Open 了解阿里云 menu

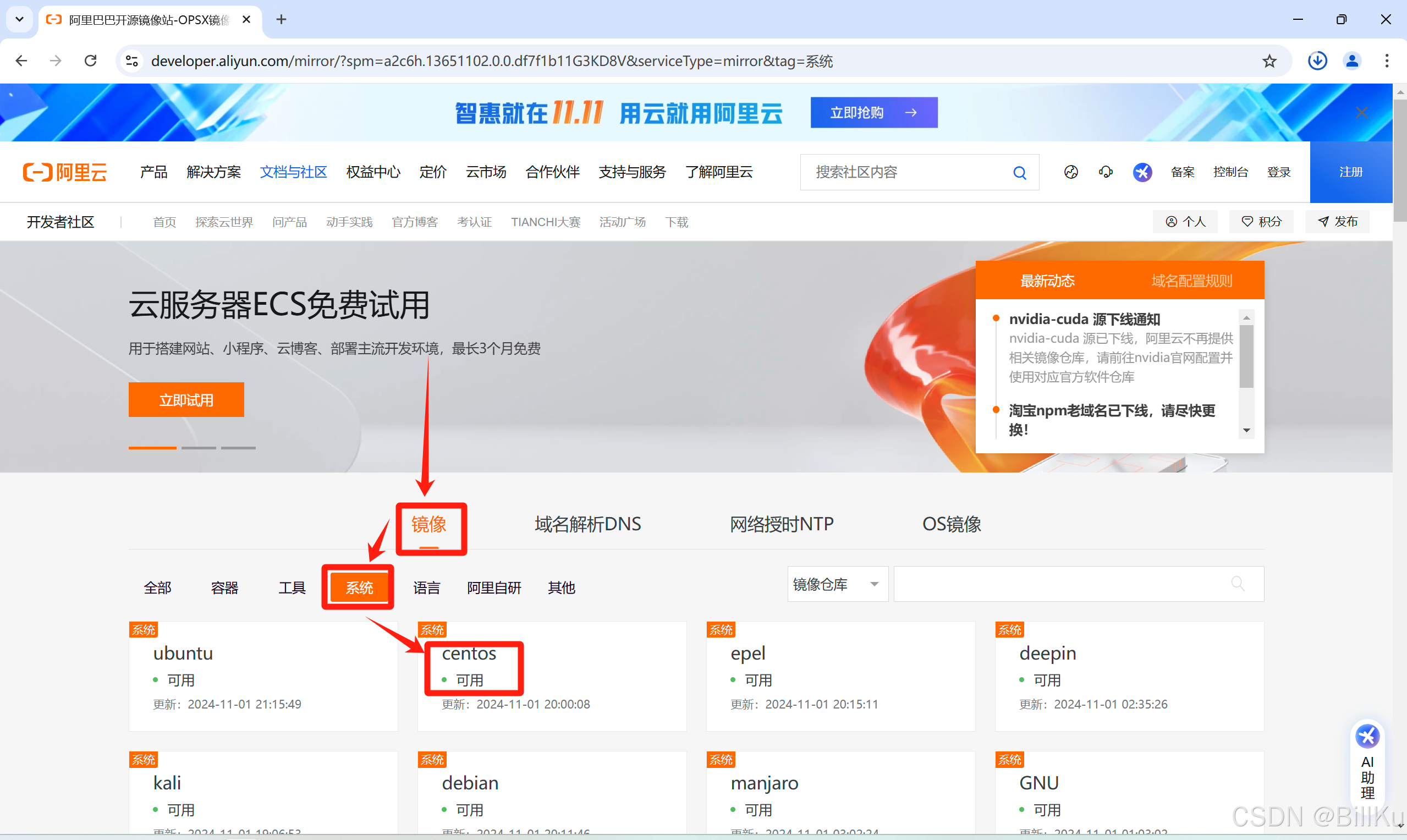(719, 172)
